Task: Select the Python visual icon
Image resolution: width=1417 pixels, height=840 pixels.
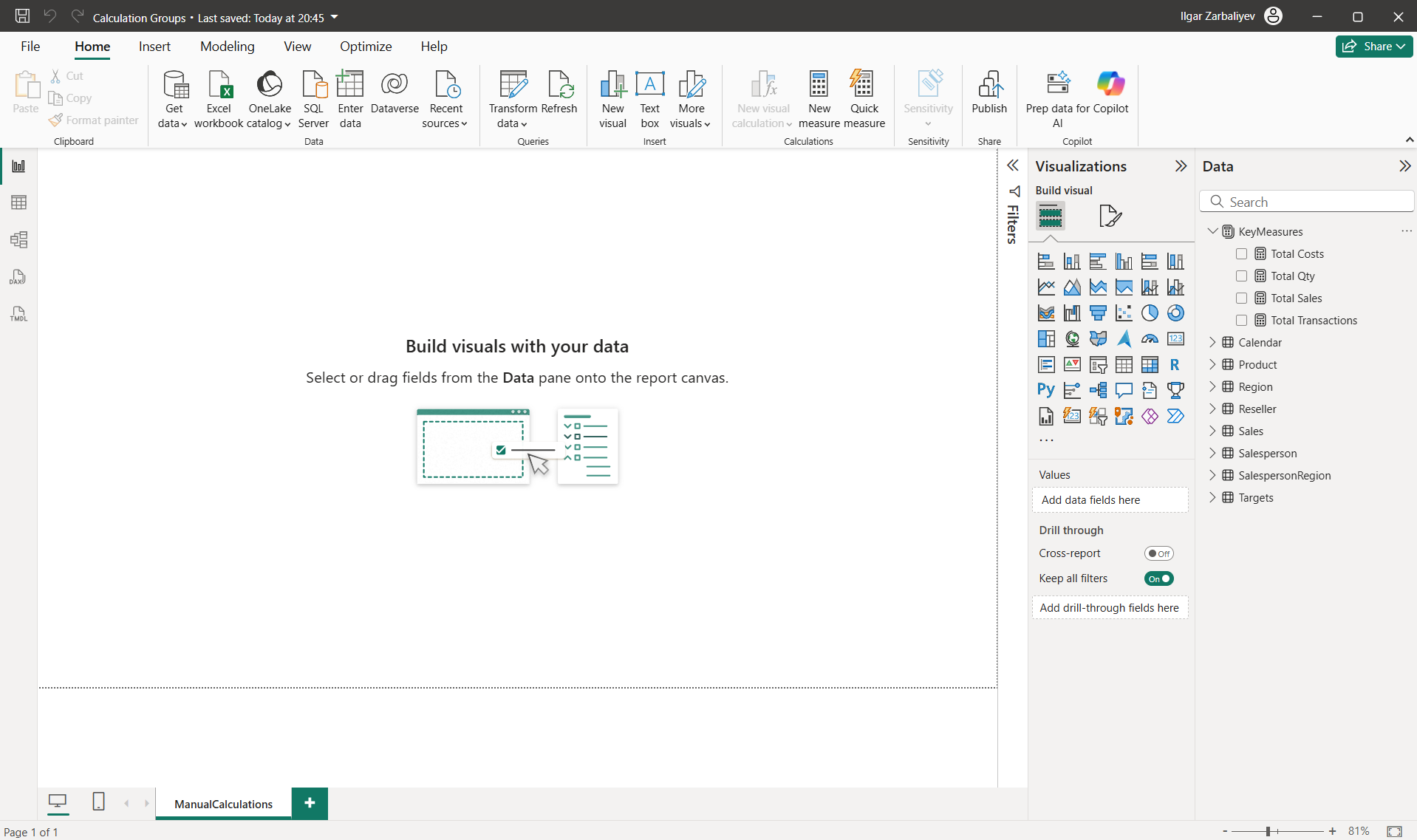Action: [1046, 390]
